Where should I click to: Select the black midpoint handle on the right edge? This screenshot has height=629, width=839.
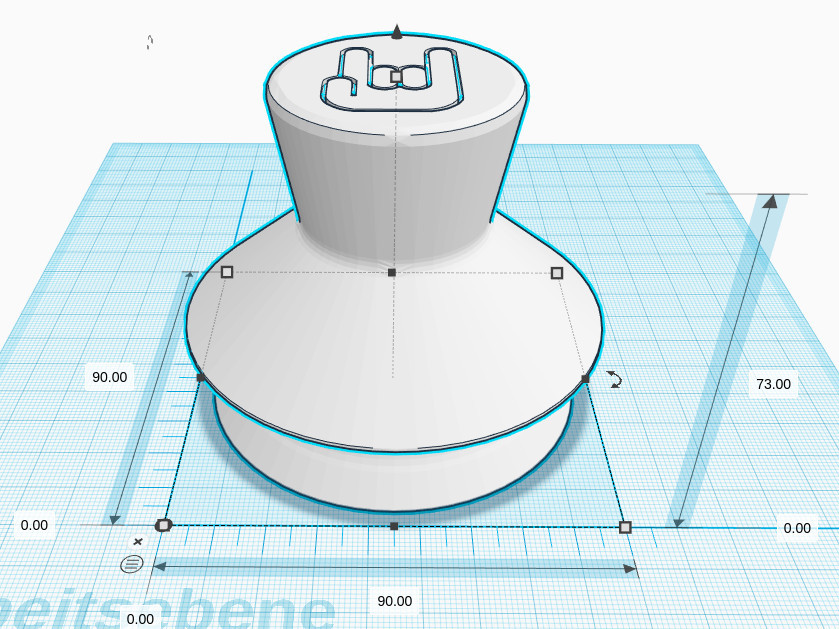585,379
